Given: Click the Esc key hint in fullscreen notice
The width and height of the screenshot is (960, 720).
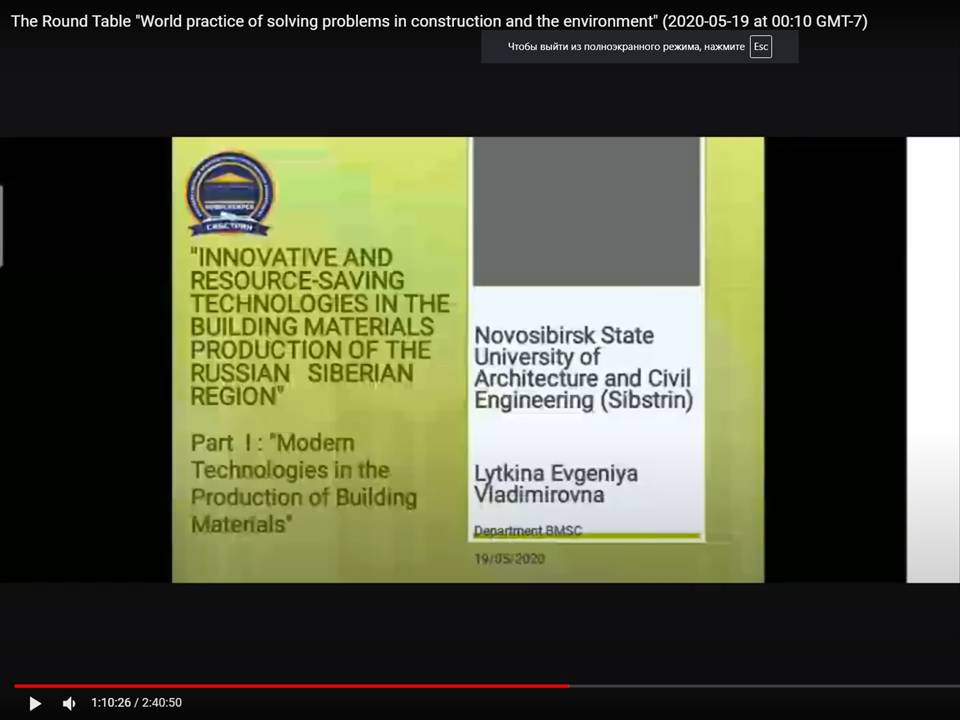Looking at the screenshot, I should [x=760, y=47].
